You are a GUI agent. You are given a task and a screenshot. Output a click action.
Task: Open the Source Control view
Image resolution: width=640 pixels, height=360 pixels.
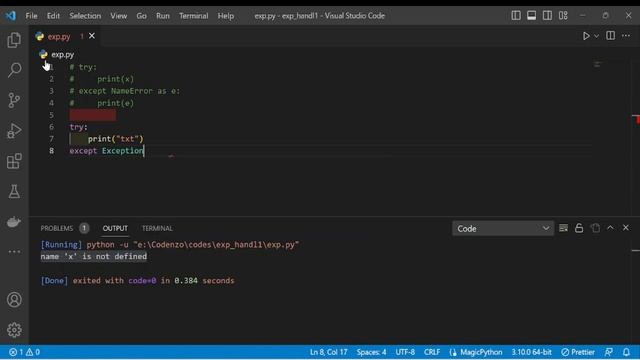[14, 100]
